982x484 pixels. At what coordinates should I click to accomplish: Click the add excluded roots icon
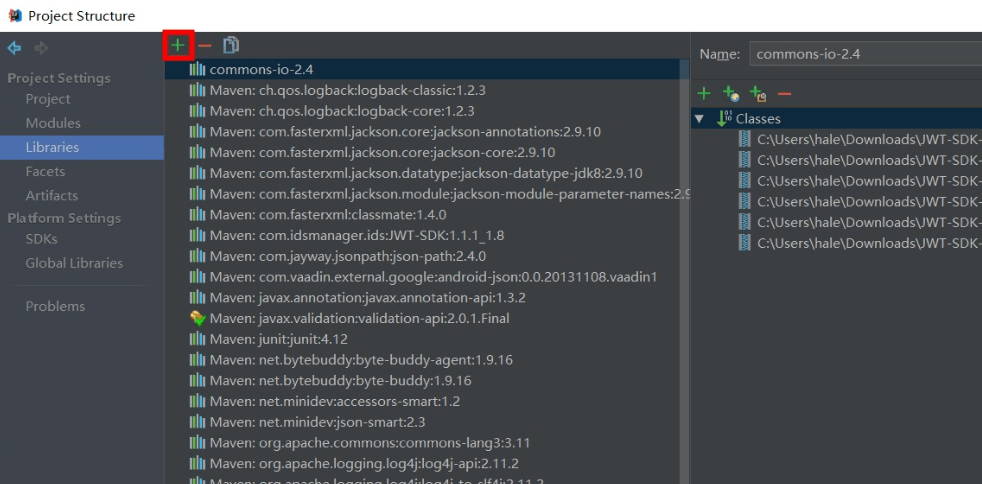point(757,95)
